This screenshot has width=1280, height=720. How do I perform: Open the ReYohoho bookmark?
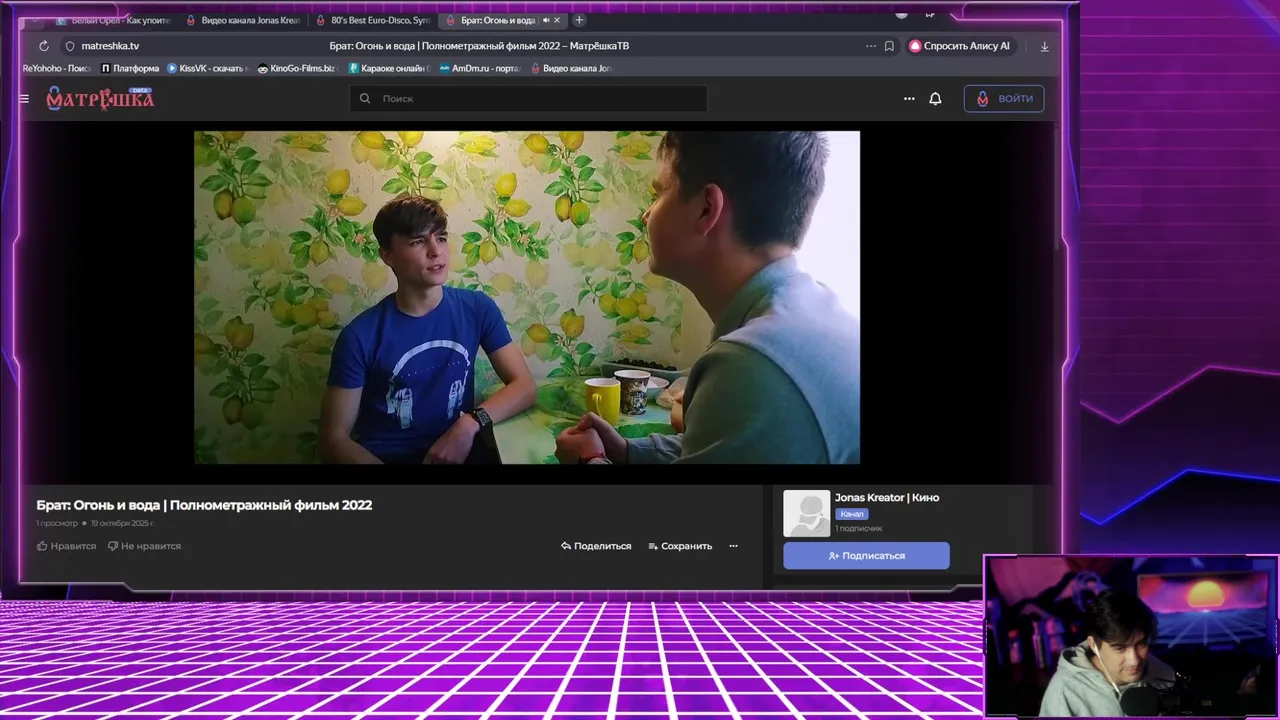(x=57, y=69)
